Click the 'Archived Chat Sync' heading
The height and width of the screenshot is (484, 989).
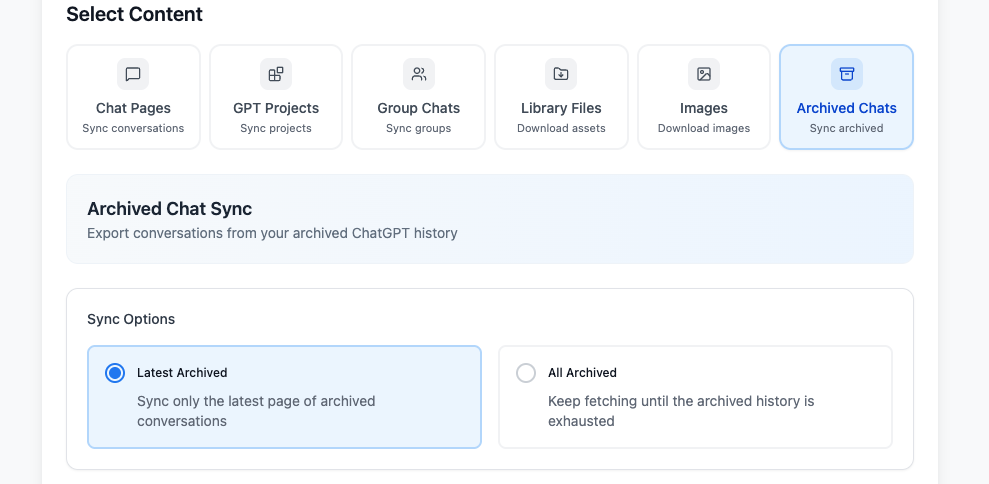coord(170,209)
